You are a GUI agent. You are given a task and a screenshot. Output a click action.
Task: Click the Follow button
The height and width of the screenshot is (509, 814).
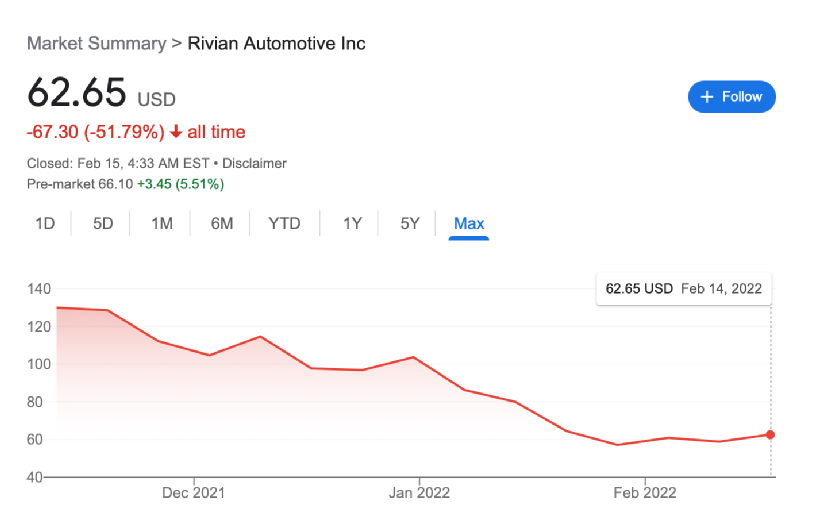pyautogui.click(x=731, y=97)
